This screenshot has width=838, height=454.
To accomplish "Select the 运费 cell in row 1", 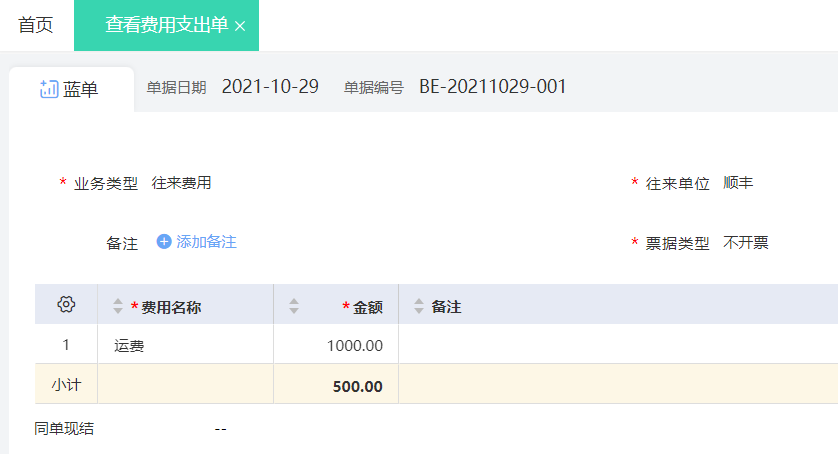I will (x=185, y=344).
